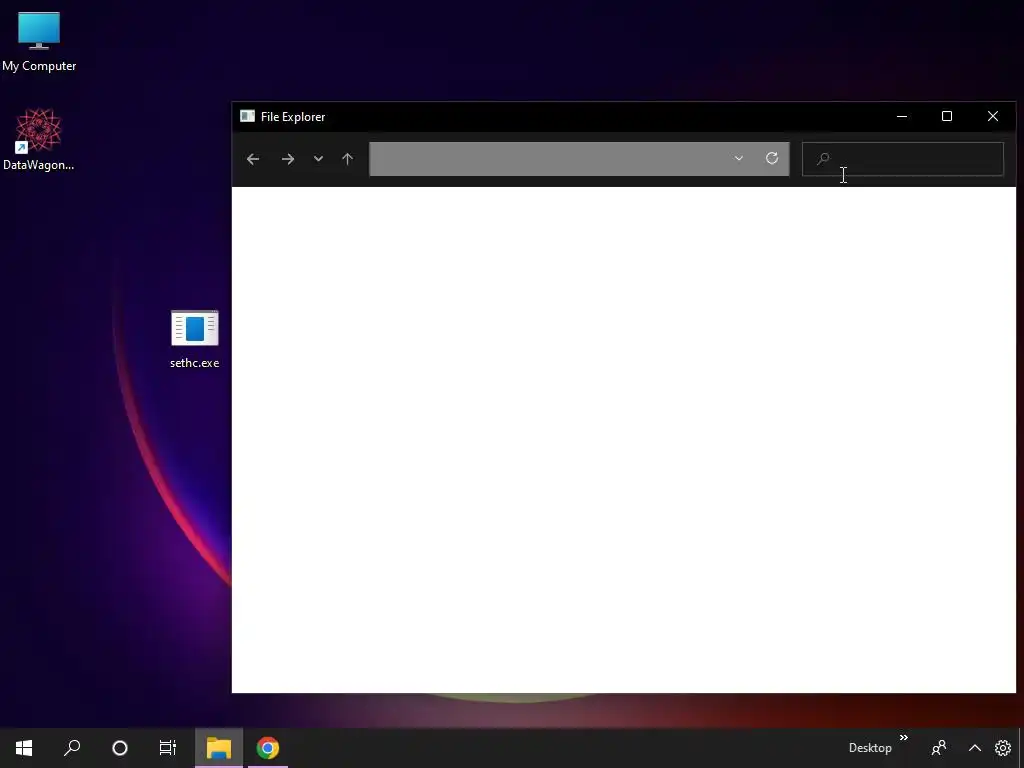Image resolution: width=1024 pixels, height=768 pixels.
Task: Refresh the File Explorer view
Action: point(772,158)
